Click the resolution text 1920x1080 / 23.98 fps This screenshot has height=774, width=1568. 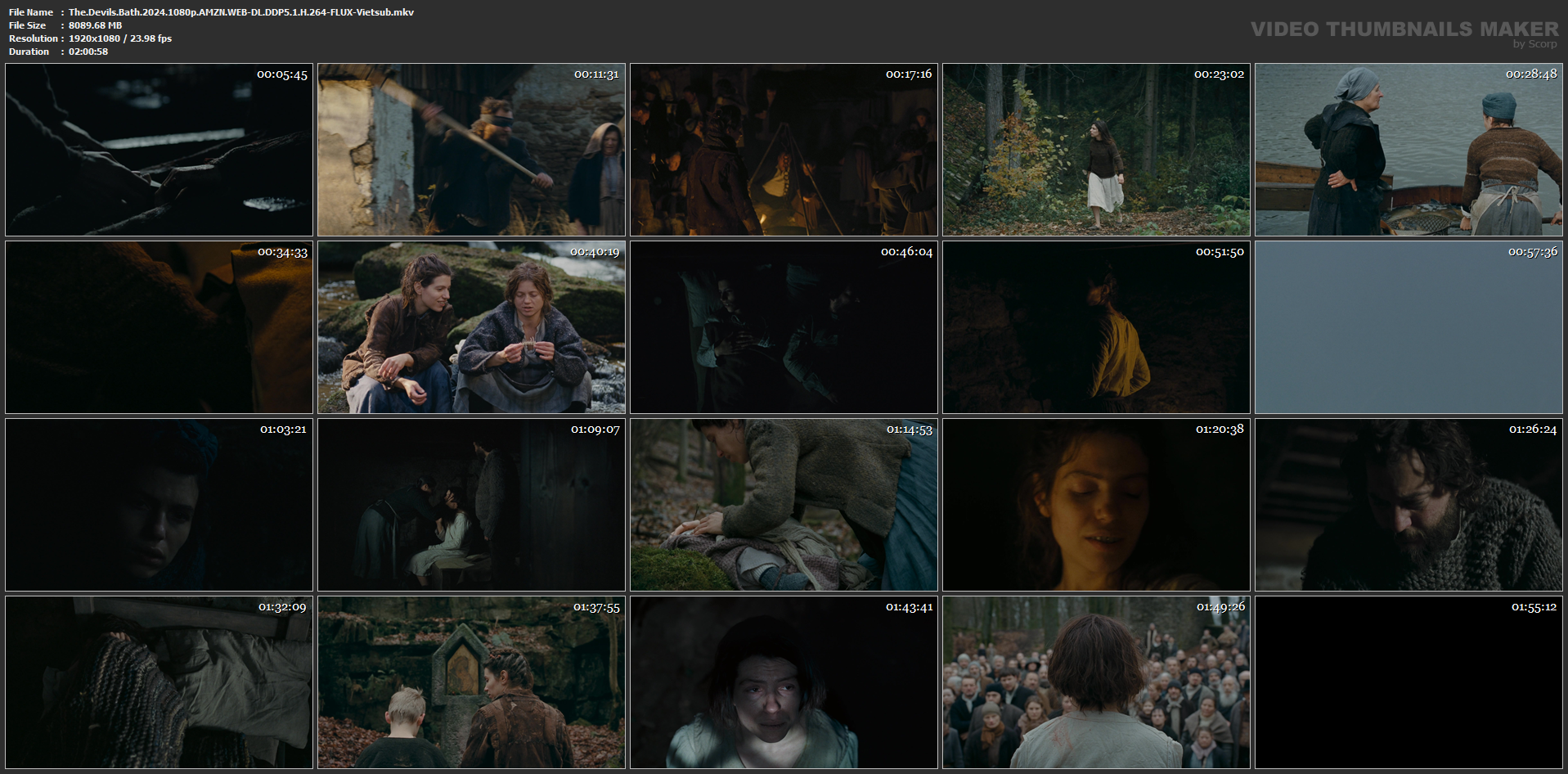[120, 38]
